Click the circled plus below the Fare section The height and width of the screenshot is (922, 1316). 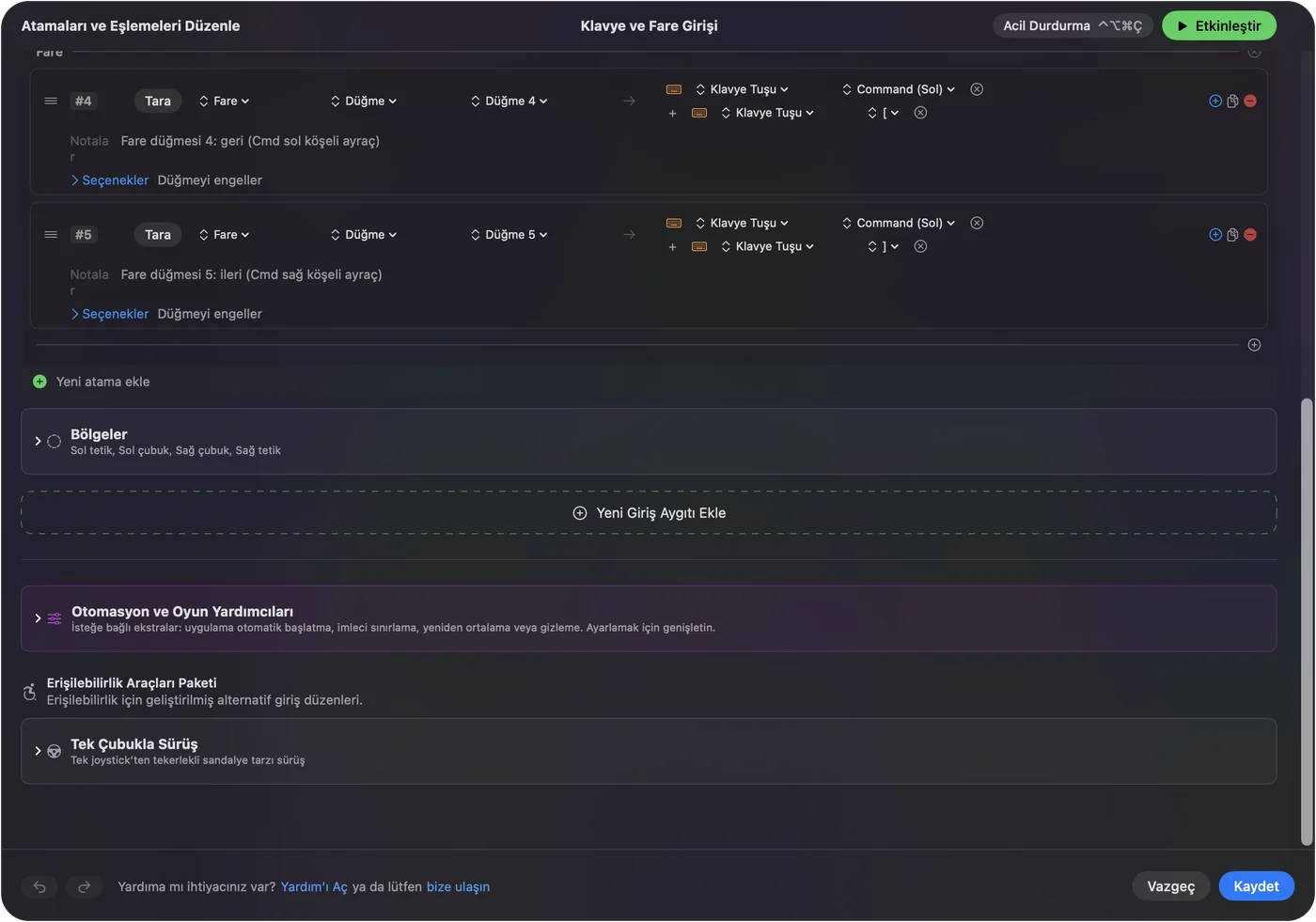tap(1254, 345)
